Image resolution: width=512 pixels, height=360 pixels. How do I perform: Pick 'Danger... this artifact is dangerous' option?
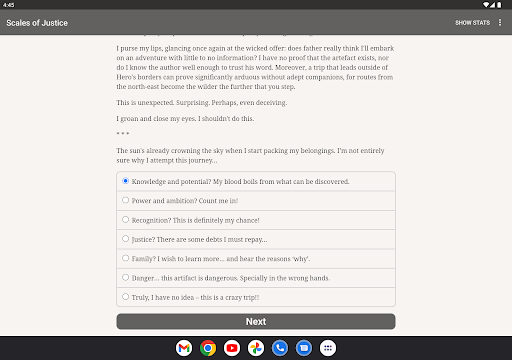[256, 278]
